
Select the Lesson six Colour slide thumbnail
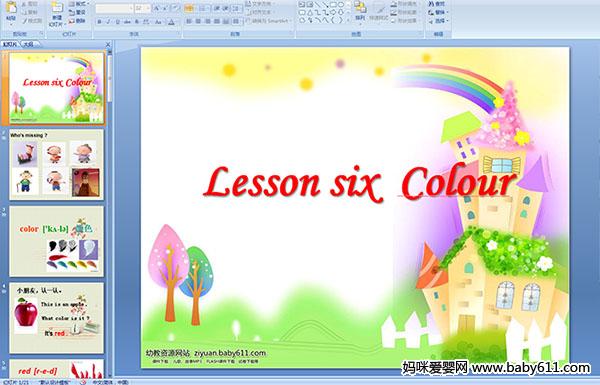click(56, 88)
